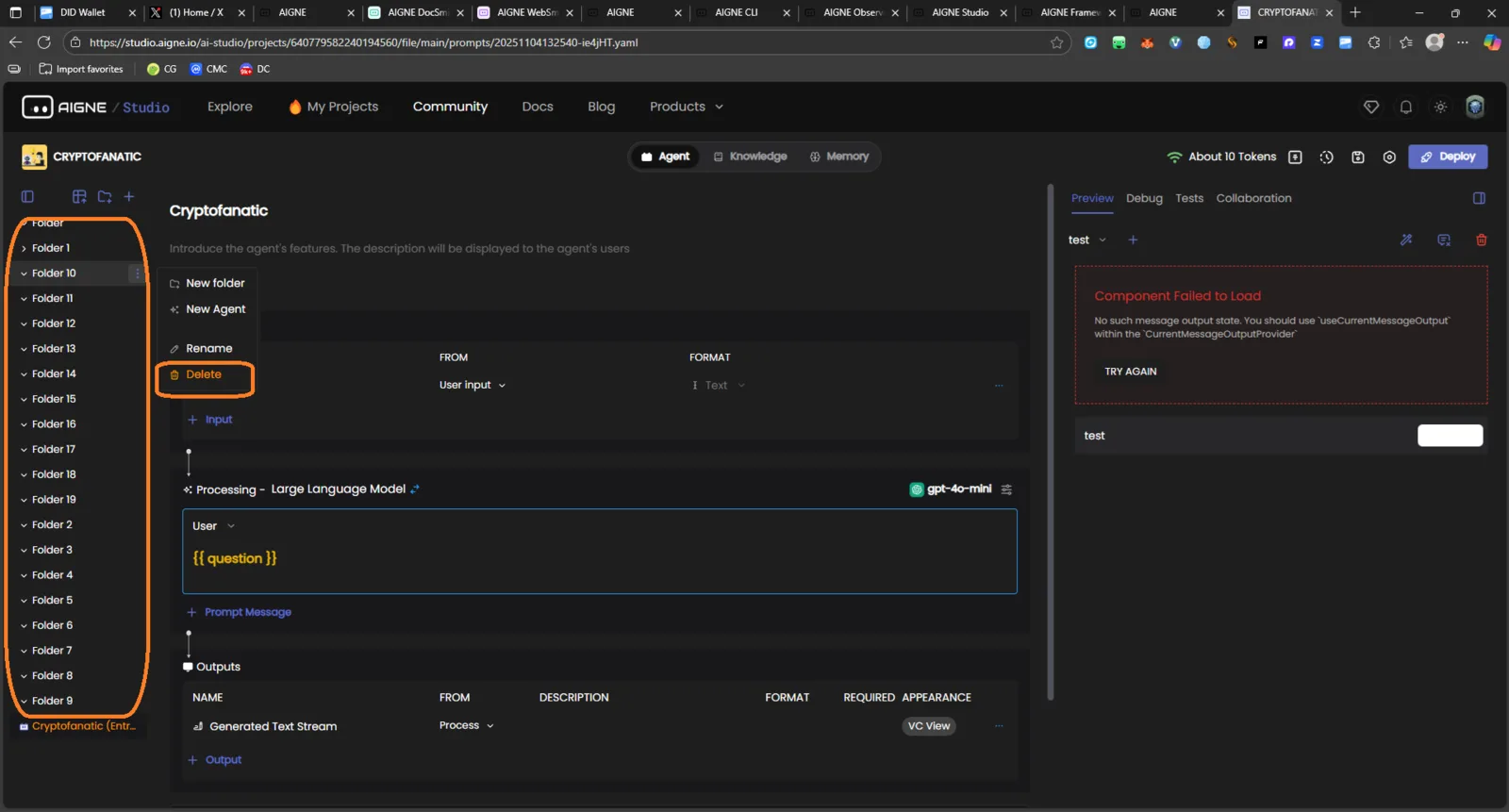The height and width of the screenshot is (812, 1509).
Task: Collapse Folder 11 chevron
Action: pos(24,299)
